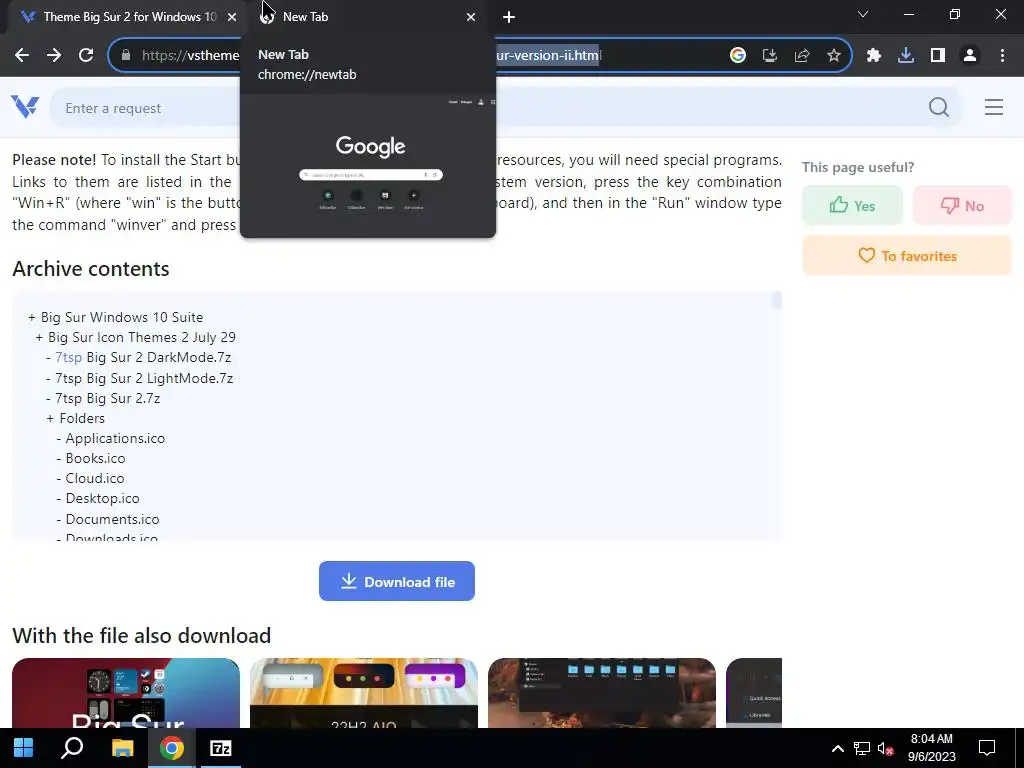Open the Chrome three-dot menu
Viewport: 1024px width, 768px height.
click(x=1002, y=56)
